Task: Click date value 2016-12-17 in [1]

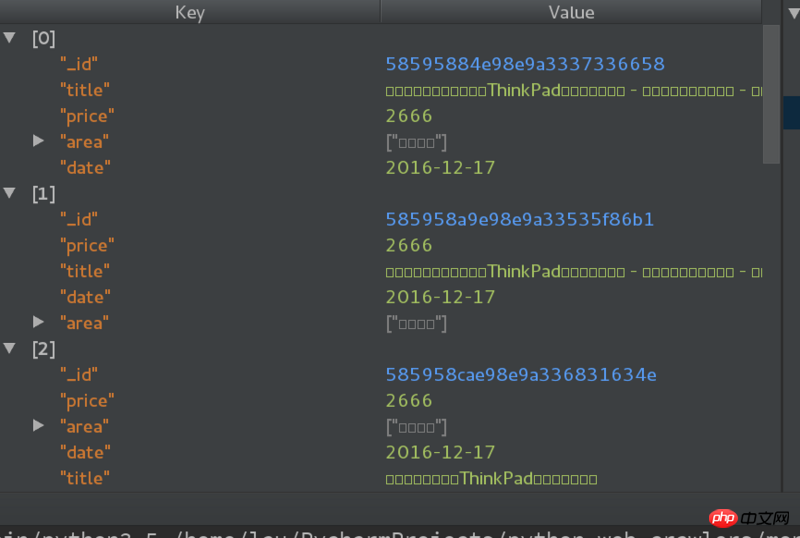Action: click(x=440, y=297)
